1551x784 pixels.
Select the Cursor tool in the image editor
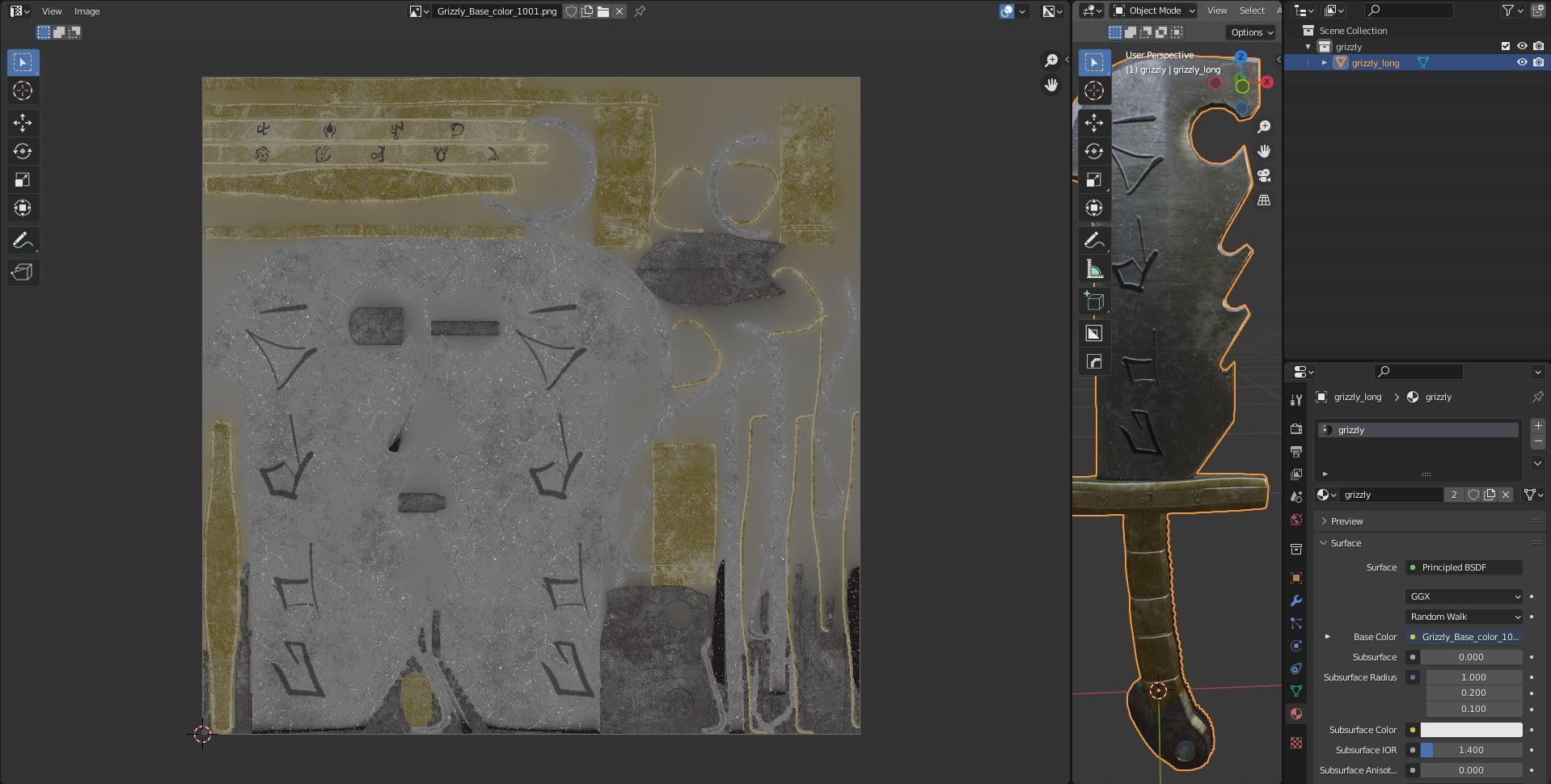pyautogui.click(x=23, y=91)
